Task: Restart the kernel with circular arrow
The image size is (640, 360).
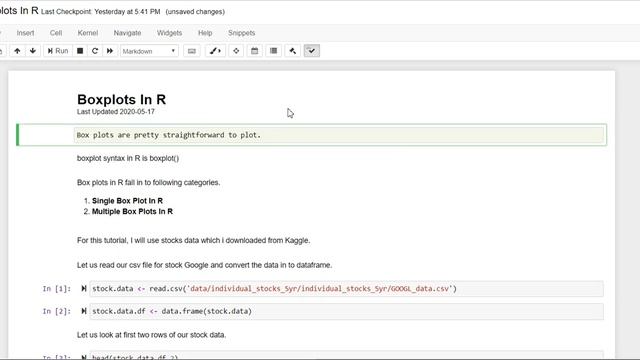Action: coord(95,51)
